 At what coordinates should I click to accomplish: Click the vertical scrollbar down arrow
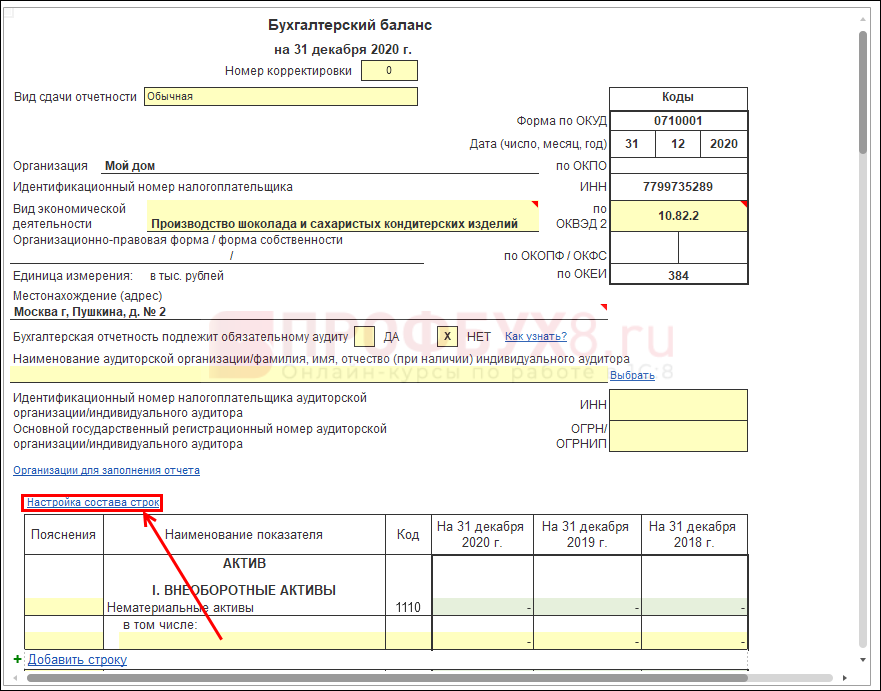point(862,660)
